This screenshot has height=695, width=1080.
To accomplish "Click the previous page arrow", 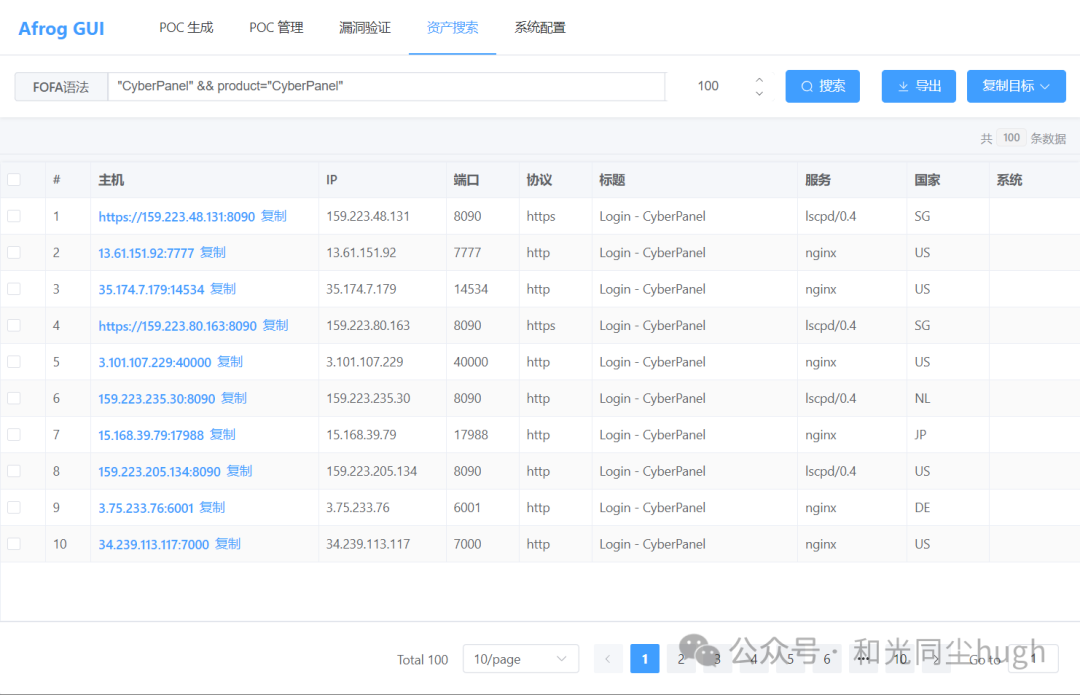I will [x=608, y=659].
